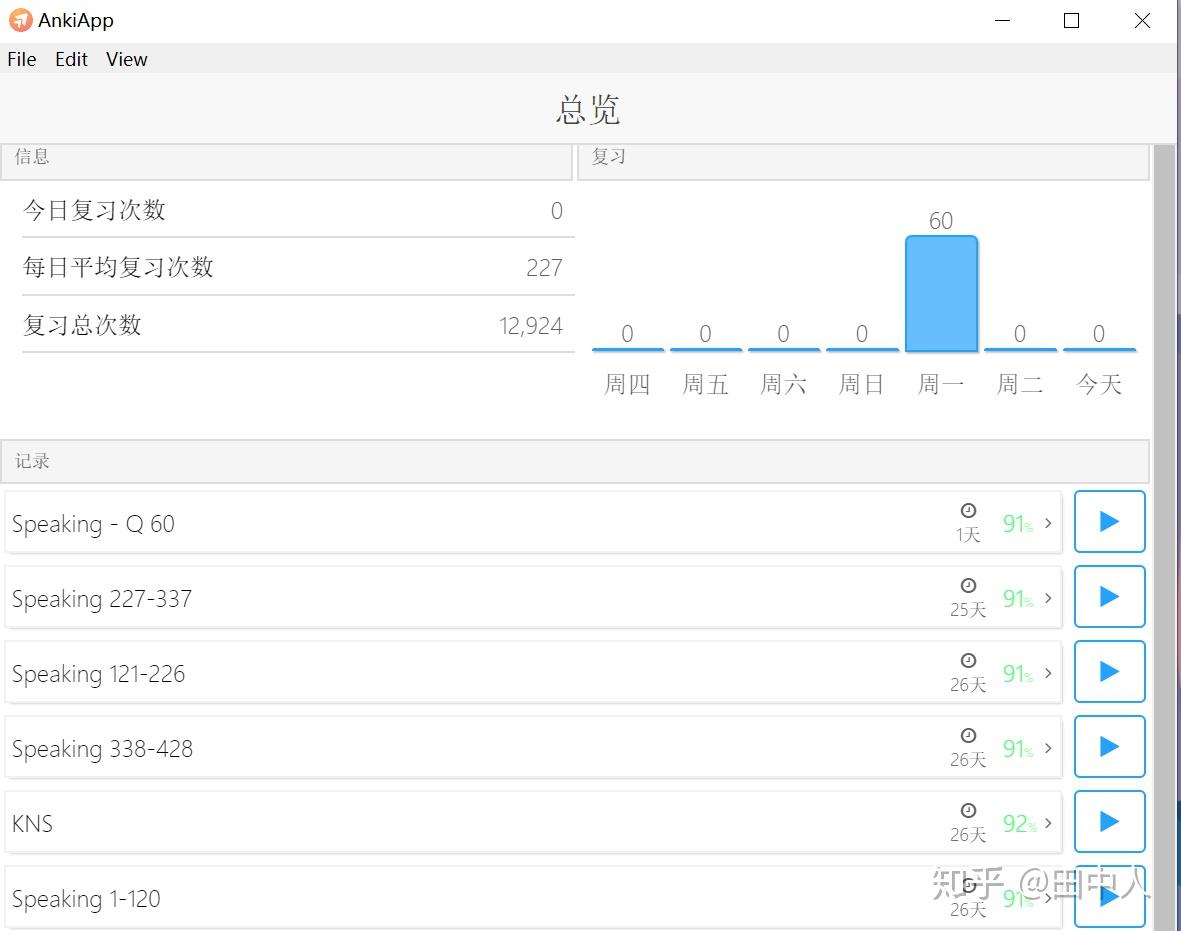Click the vertical scrollbar on the right
This screenshot has height=931, width=1181.
click(1164, 527)
